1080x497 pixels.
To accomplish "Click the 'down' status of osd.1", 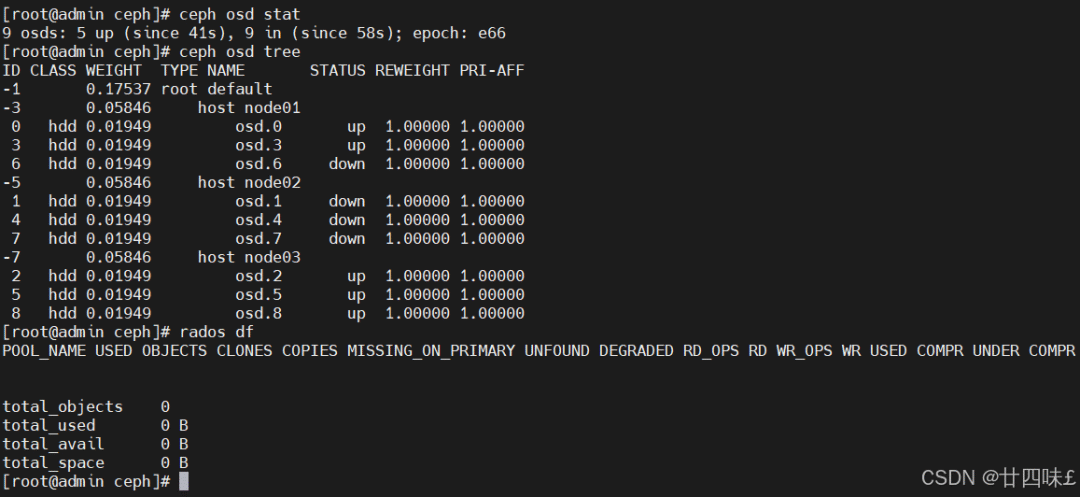I will click(x=347, y=201).
